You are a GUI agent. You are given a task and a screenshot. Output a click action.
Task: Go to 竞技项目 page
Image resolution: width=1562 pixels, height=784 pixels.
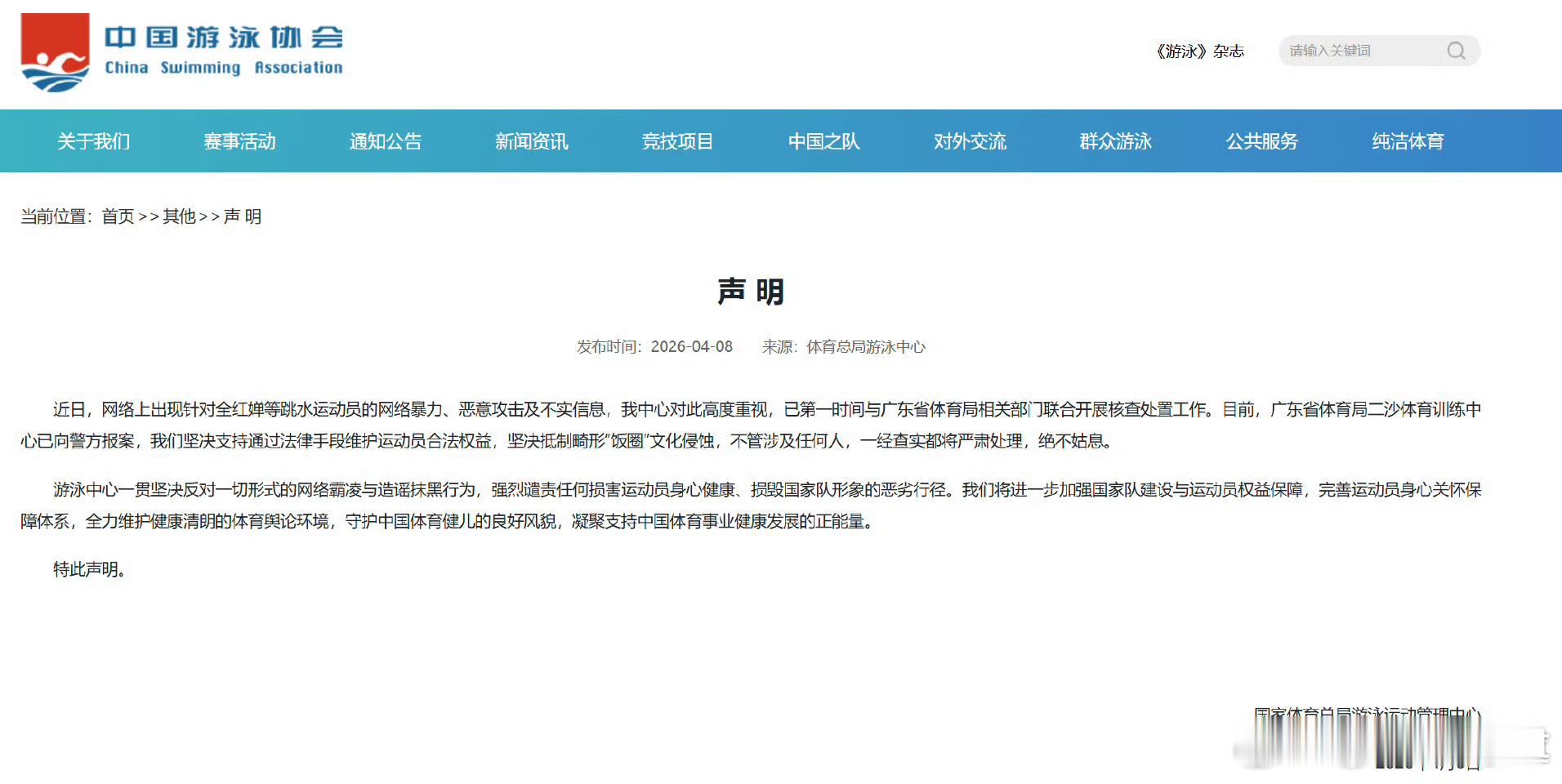coord(677,141)
